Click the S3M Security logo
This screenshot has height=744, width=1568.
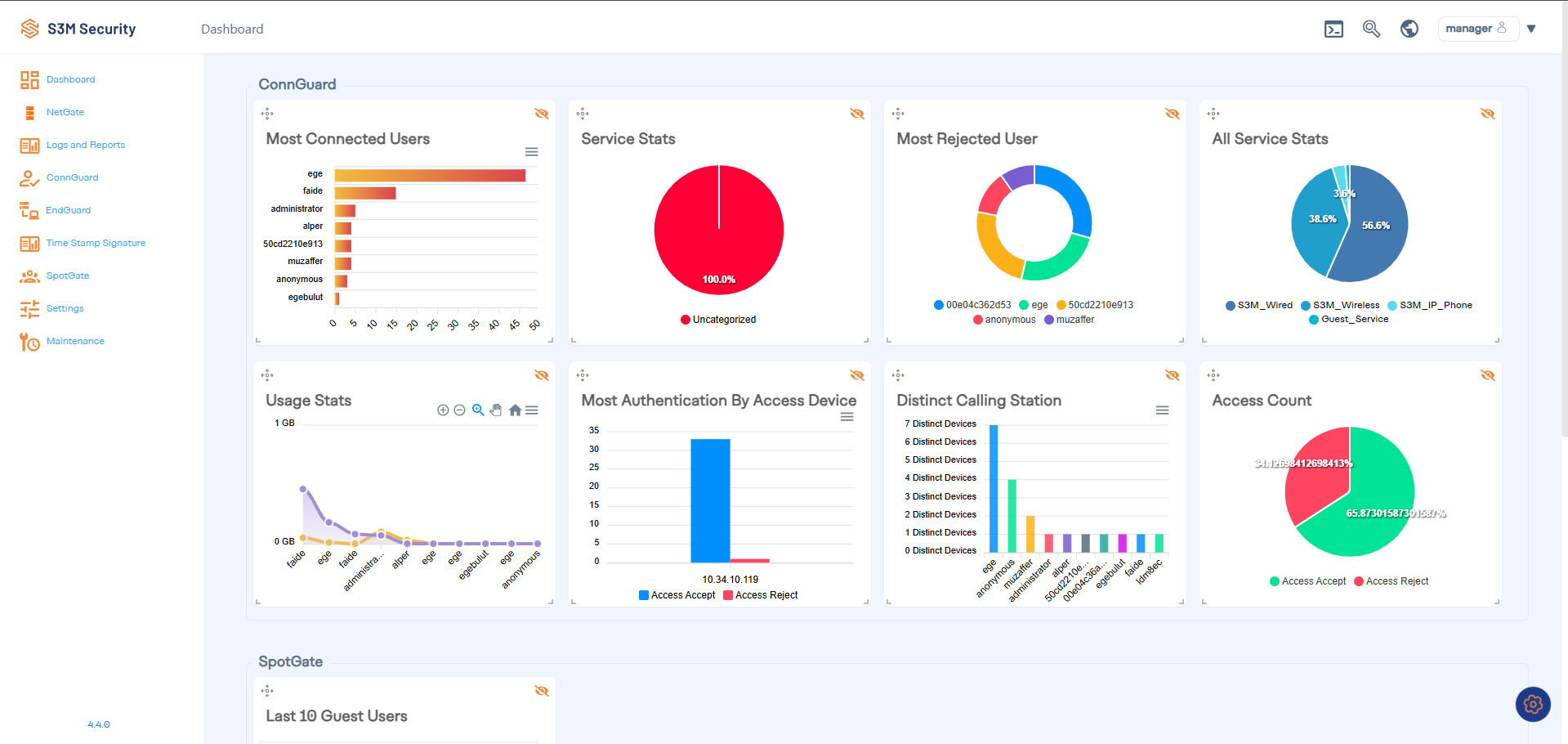point(78,29)
